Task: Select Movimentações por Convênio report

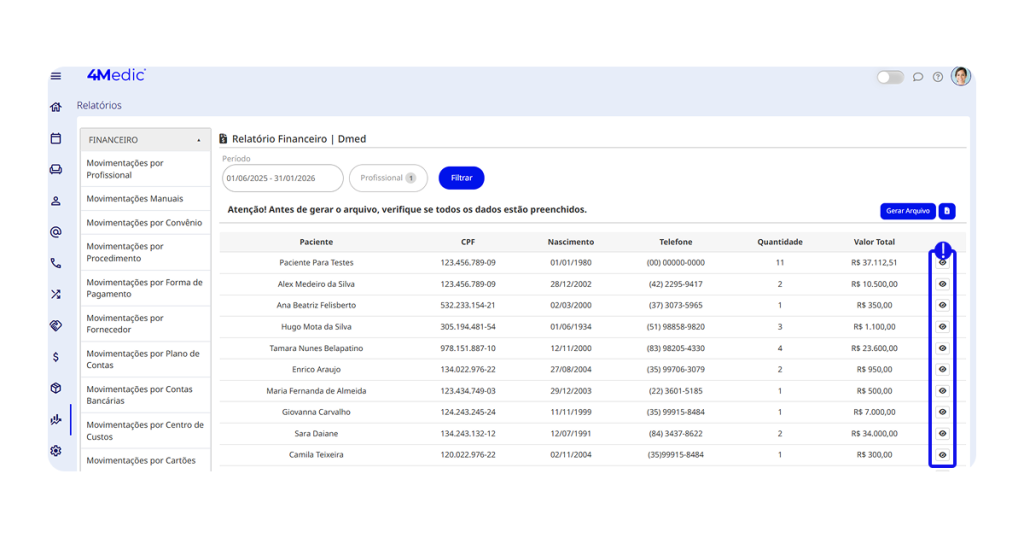Action: [144, 223]
